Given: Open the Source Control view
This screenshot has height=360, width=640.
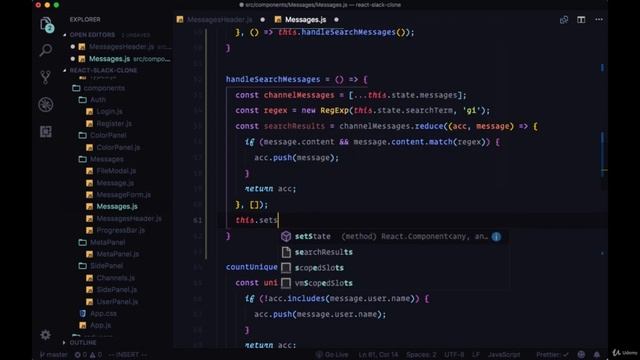Looking at the screenshot, I should tap(46, 77).
